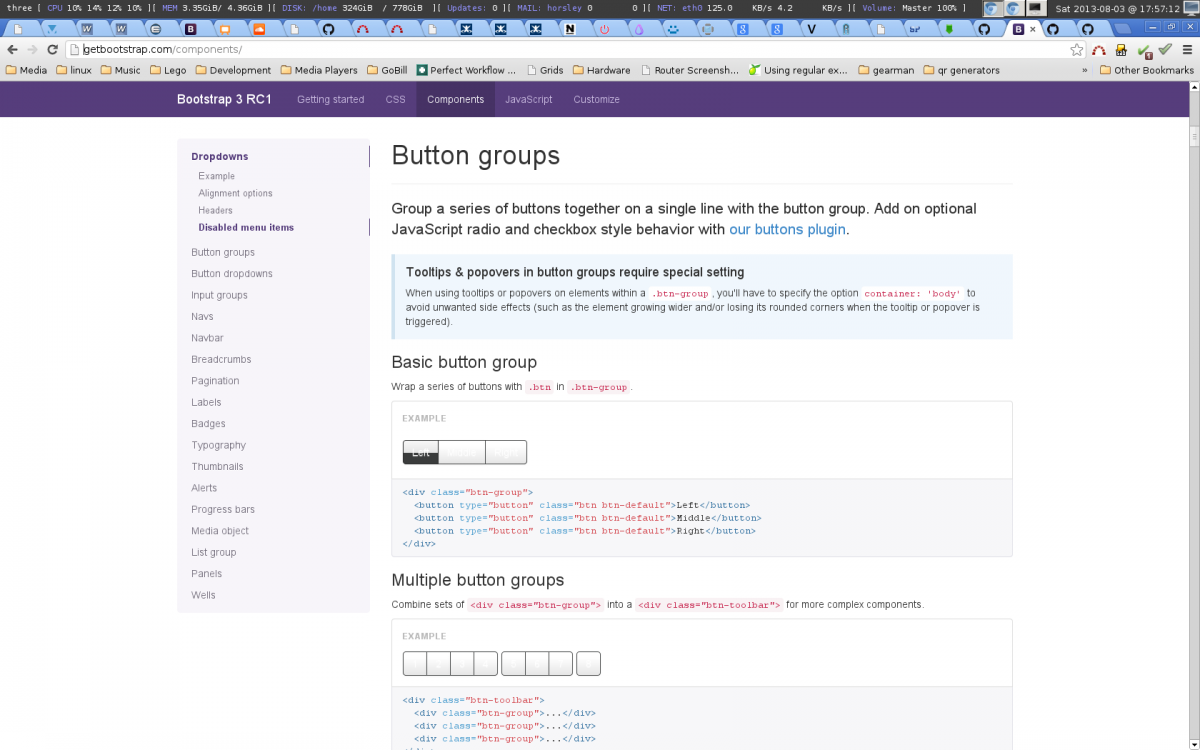Viewport: 1200px width, 750px height.
Task: Open the 'Using regular ex...' bookmark
Action: tap(797, 70)
